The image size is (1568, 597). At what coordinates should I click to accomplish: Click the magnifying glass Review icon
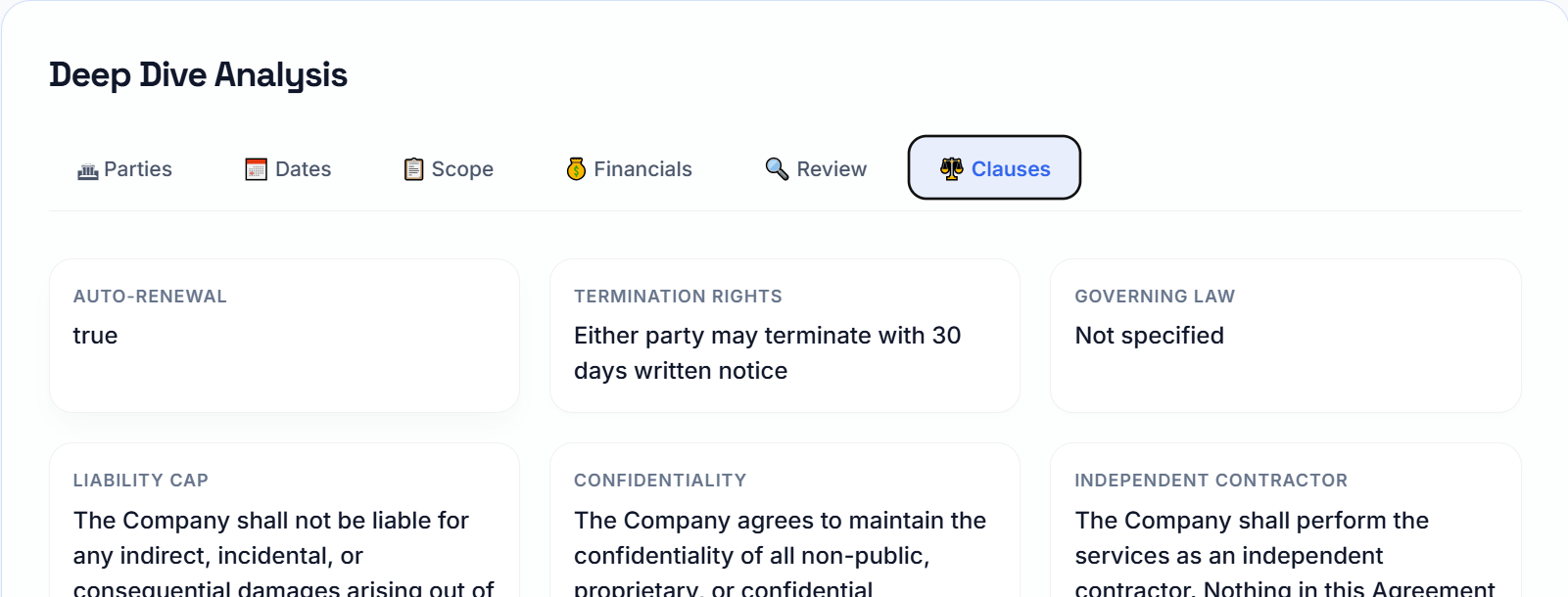[x=777, y=169]
